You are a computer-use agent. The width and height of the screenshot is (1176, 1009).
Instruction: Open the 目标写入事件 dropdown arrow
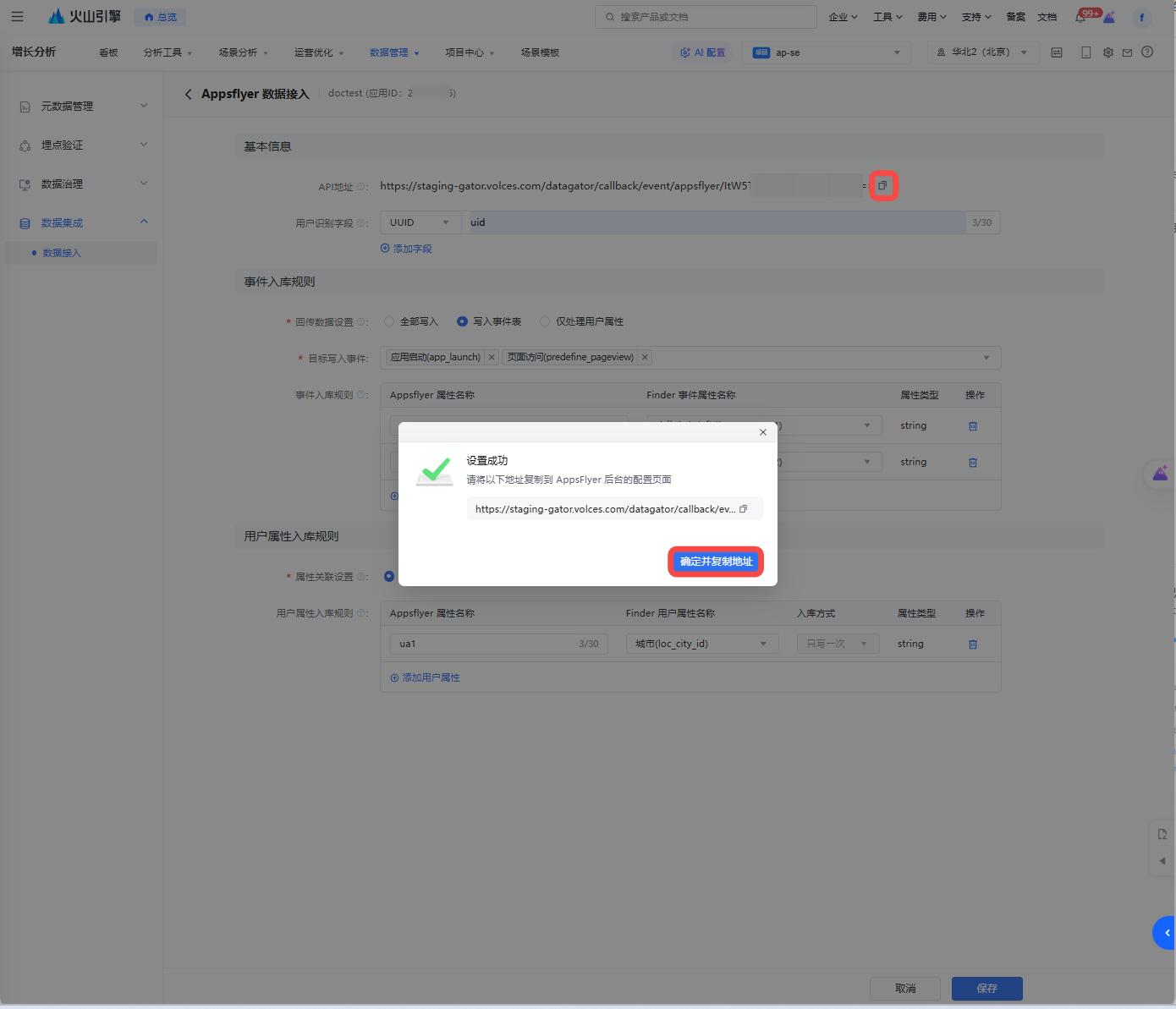[986, 358]
